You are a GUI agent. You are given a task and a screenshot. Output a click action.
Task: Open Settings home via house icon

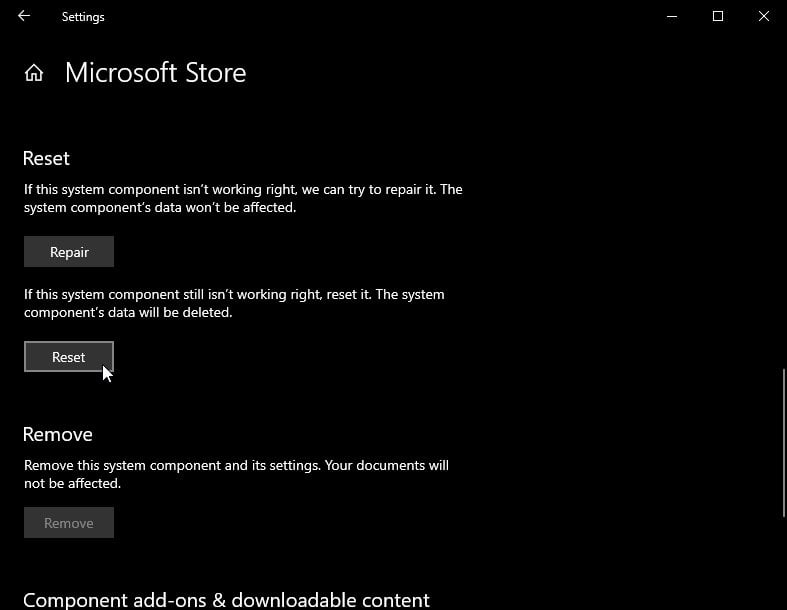(34, 73)
